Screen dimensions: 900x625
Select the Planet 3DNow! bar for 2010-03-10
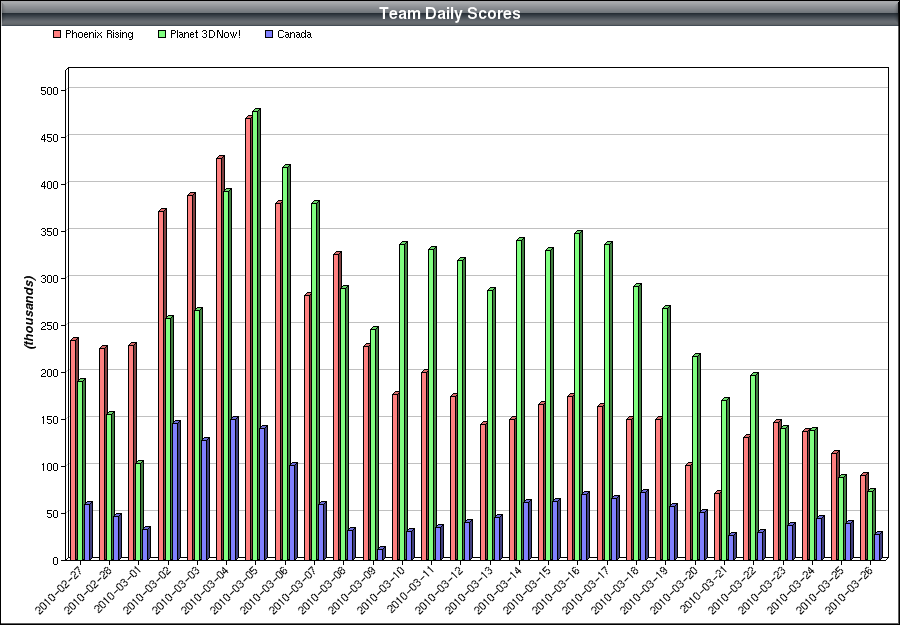403,401
